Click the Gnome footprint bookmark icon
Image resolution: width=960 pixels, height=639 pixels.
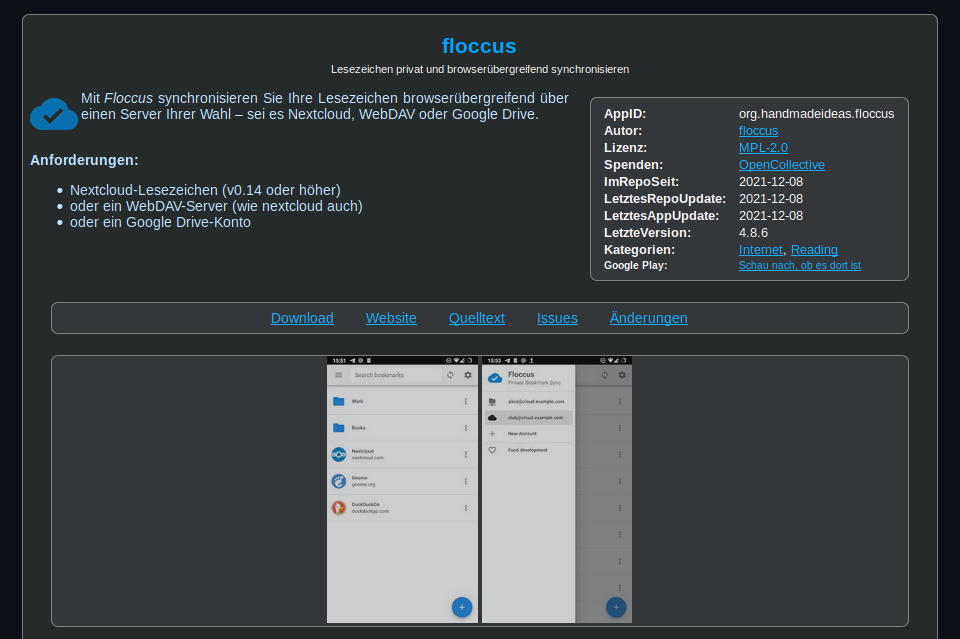click(338, 481)
